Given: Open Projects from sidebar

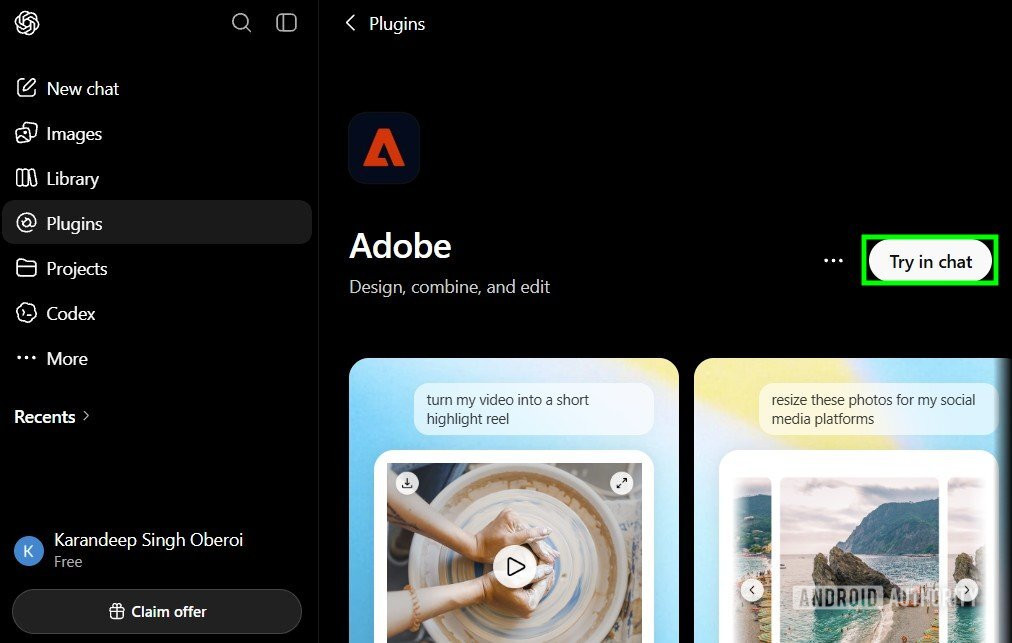Looking at the screenshot, I should point(157,268).
